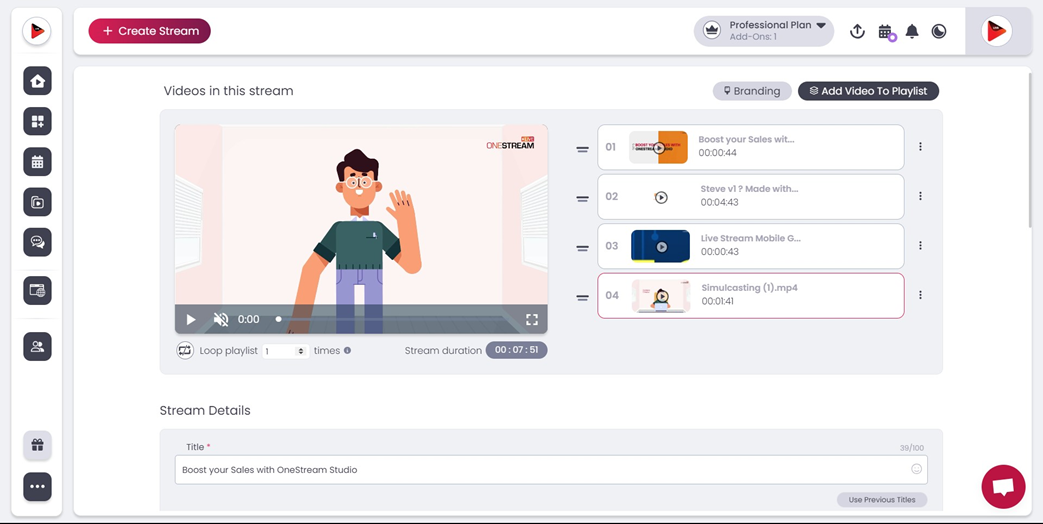This screenshot has width=1043, height=524.
Task: Open options menu for Live Stream Mobile video
Action: tap(921, 245)
